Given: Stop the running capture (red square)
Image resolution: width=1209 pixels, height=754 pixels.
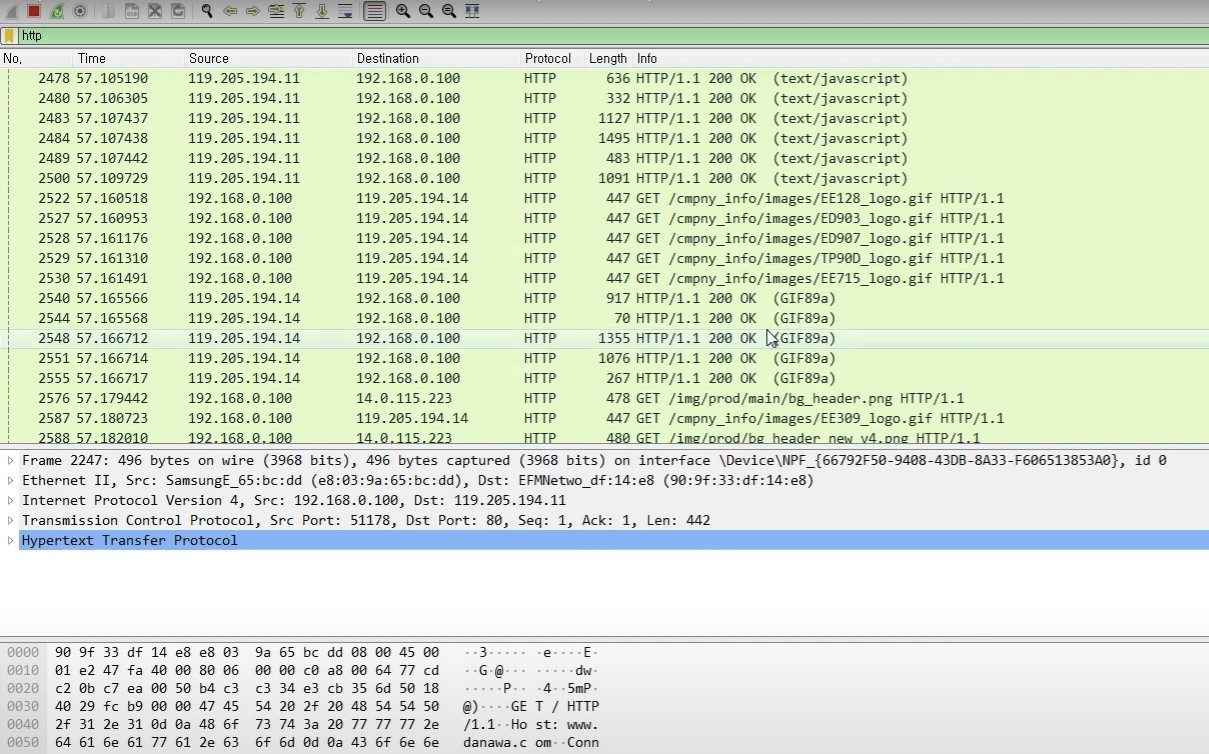Looking at the screenshot, I should click(34, 11).
